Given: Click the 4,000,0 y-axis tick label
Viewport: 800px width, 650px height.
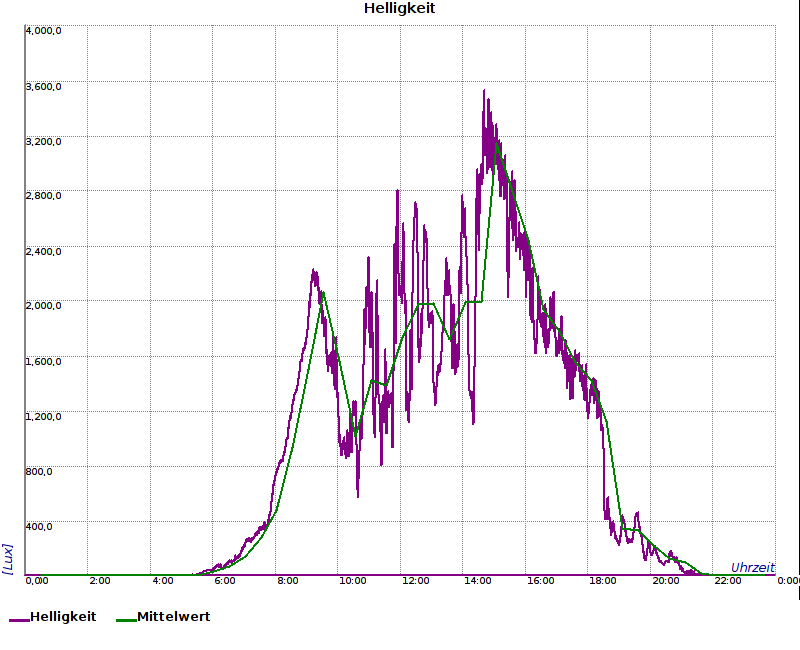Looking at the screenshot, I should 44,31.
